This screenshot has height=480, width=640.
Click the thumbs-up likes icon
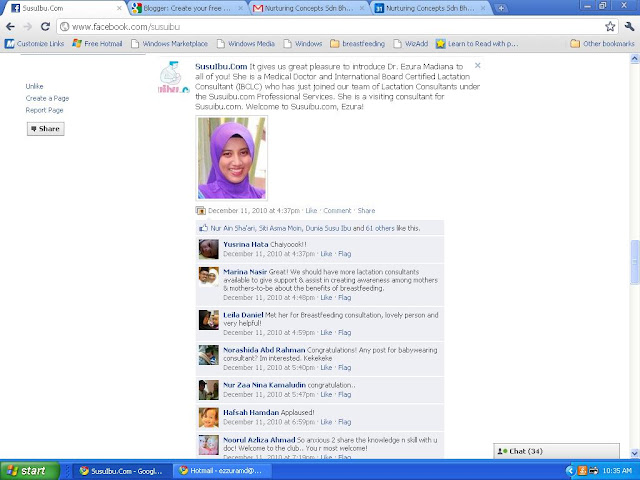203,228
